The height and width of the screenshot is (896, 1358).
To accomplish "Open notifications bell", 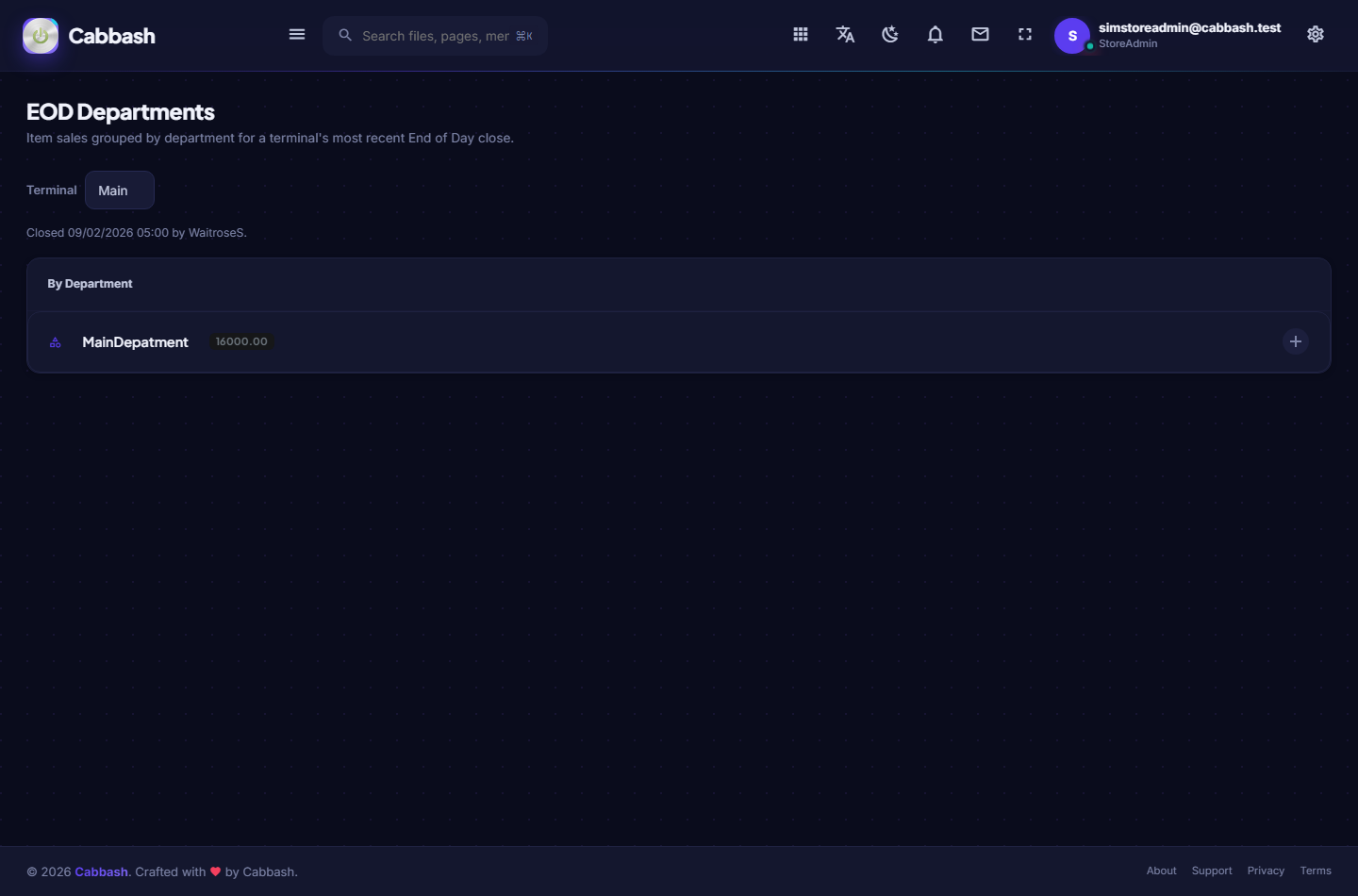I will point(936,35).
